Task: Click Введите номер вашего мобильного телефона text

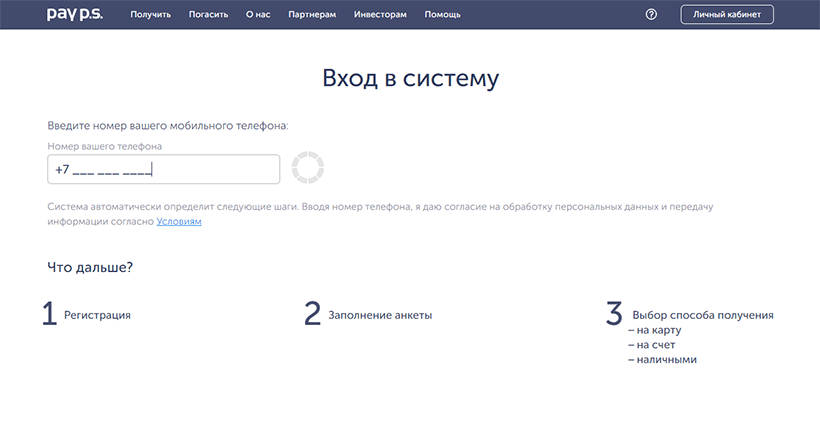Action: click(168, 126)
